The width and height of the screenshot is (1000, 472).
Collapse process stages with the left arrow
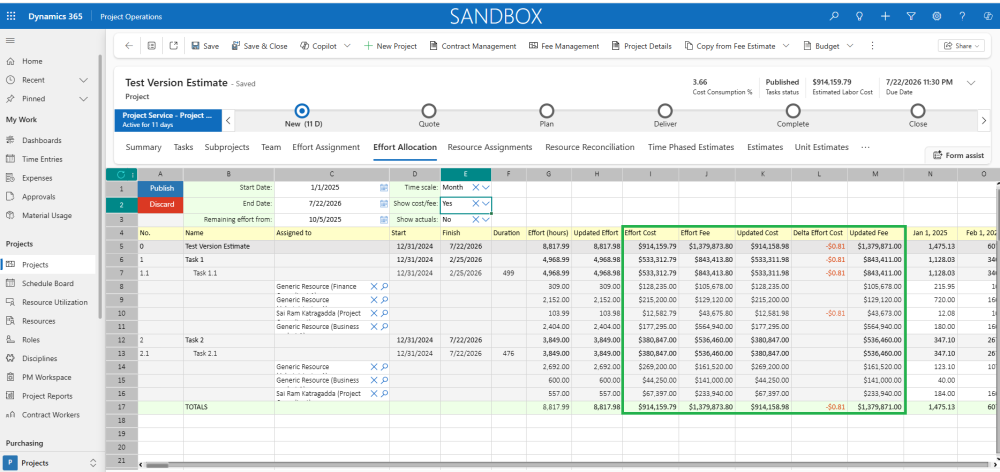228,120
